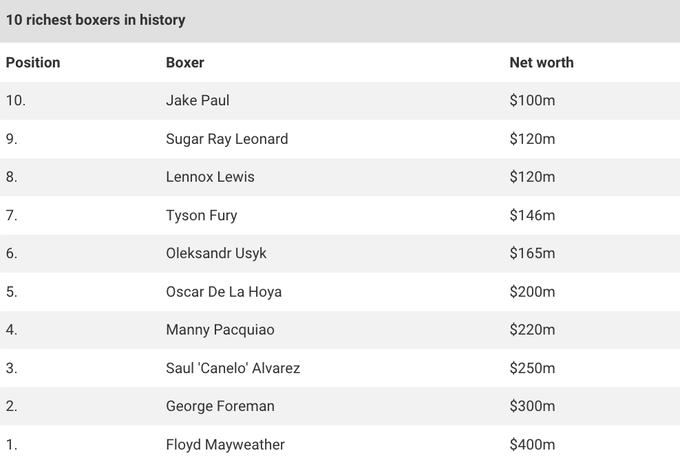
Task: Select the Sugar Ray Leonard cell
Action: coord(226,139)
